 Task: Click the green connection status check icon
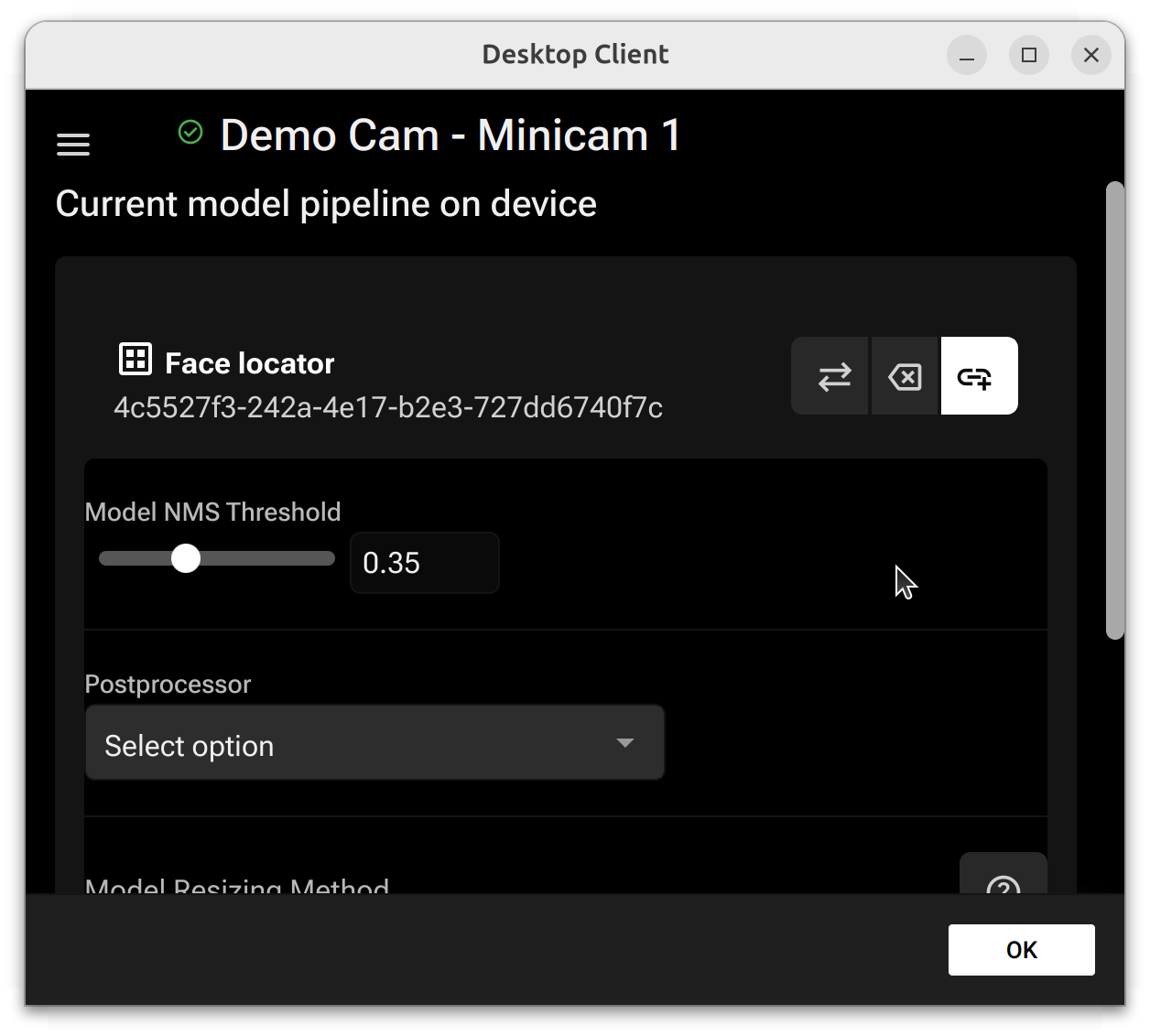190,133
